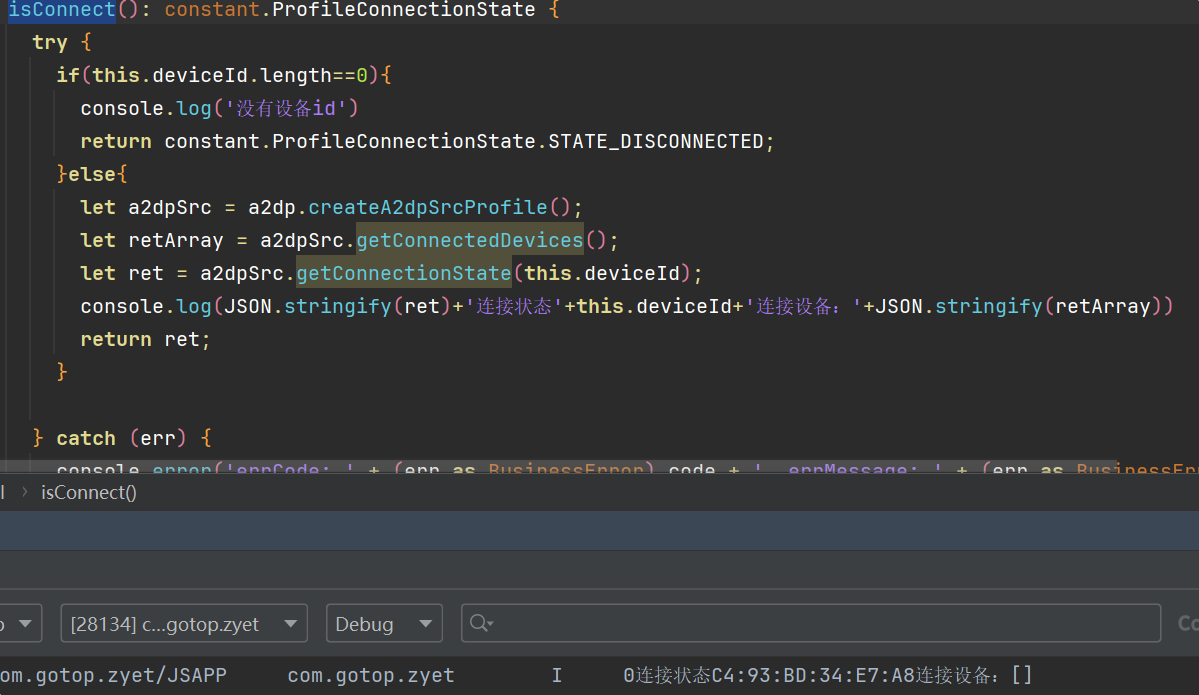Open the process dropdown [28134] c...gotop.zyet

point(184,624)
